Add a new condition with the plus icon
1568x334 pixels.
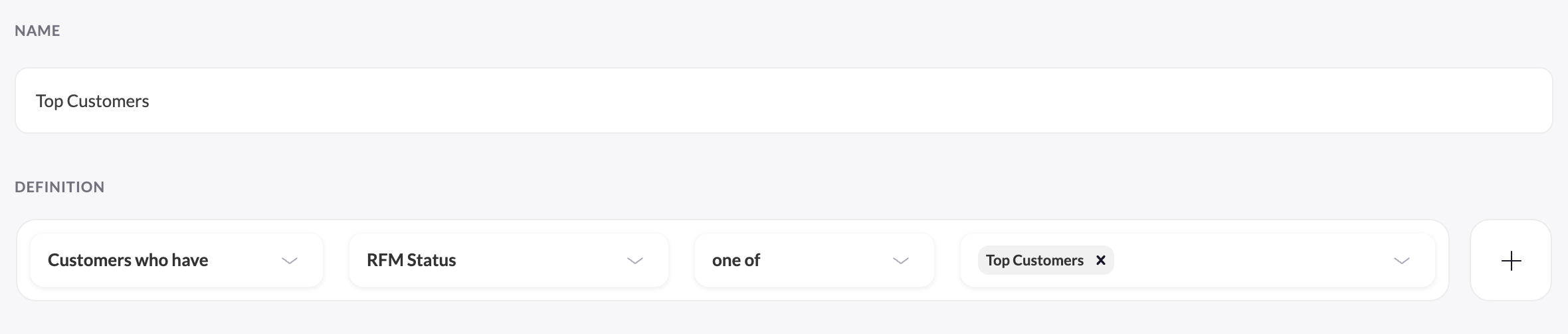1511,260
